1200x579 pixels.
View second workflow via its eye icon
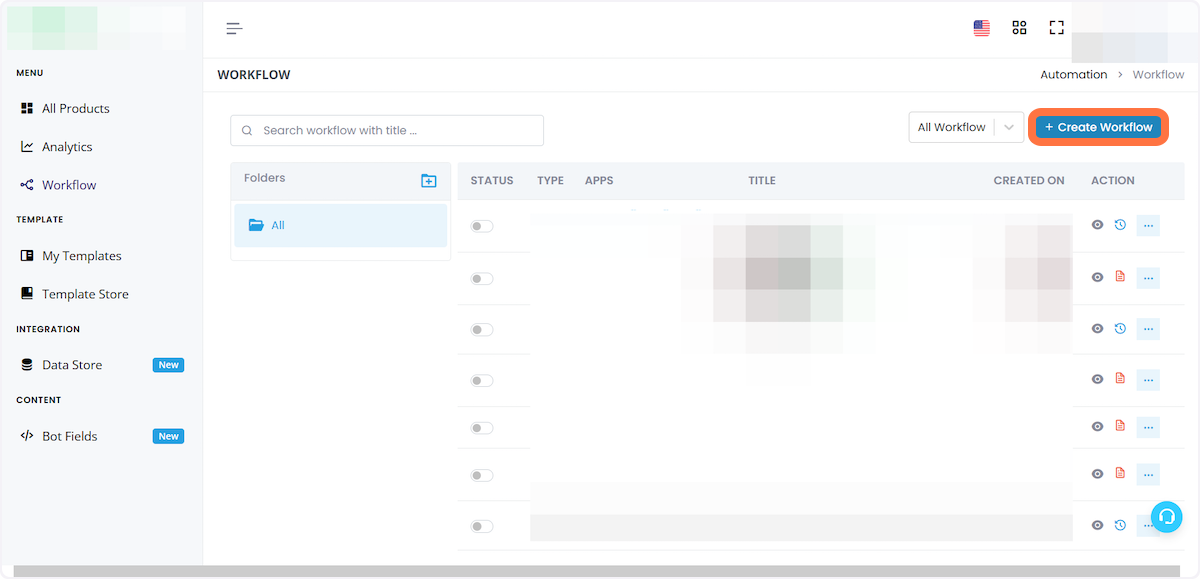(1097, 277)
